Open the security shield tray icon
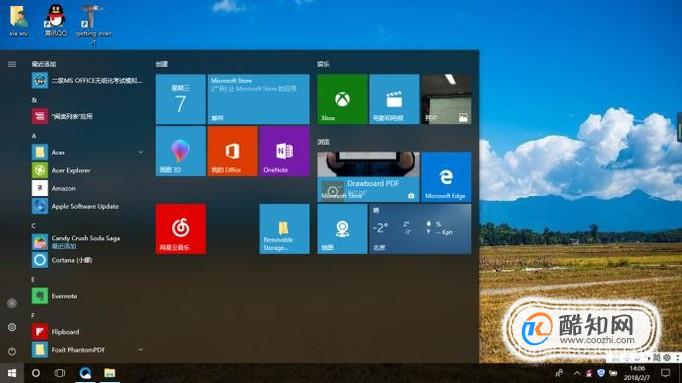682x383 pixels. coord(601,373)
